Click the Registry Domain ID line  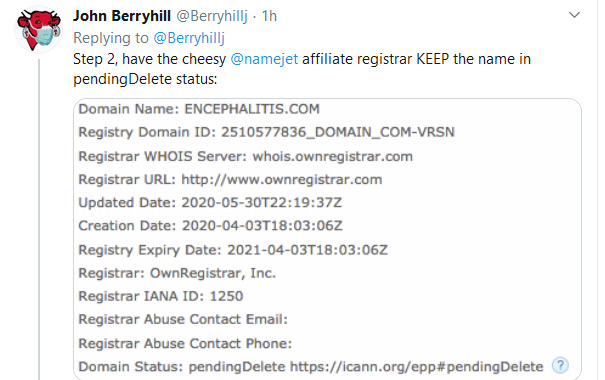click(x=267, y=132)
